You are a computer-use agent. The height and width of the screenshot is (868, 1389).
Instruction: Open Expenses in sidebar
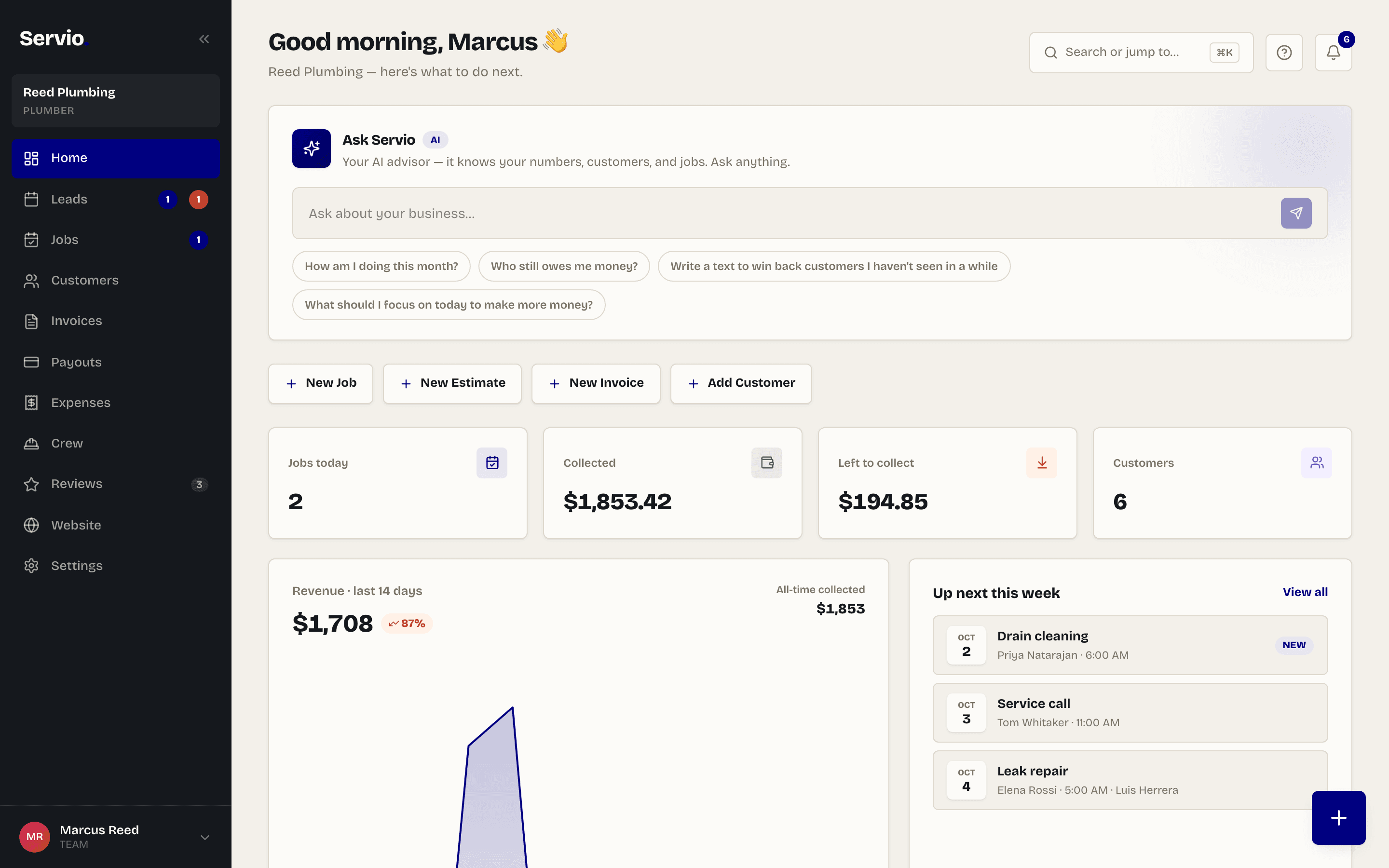(115, 403)
